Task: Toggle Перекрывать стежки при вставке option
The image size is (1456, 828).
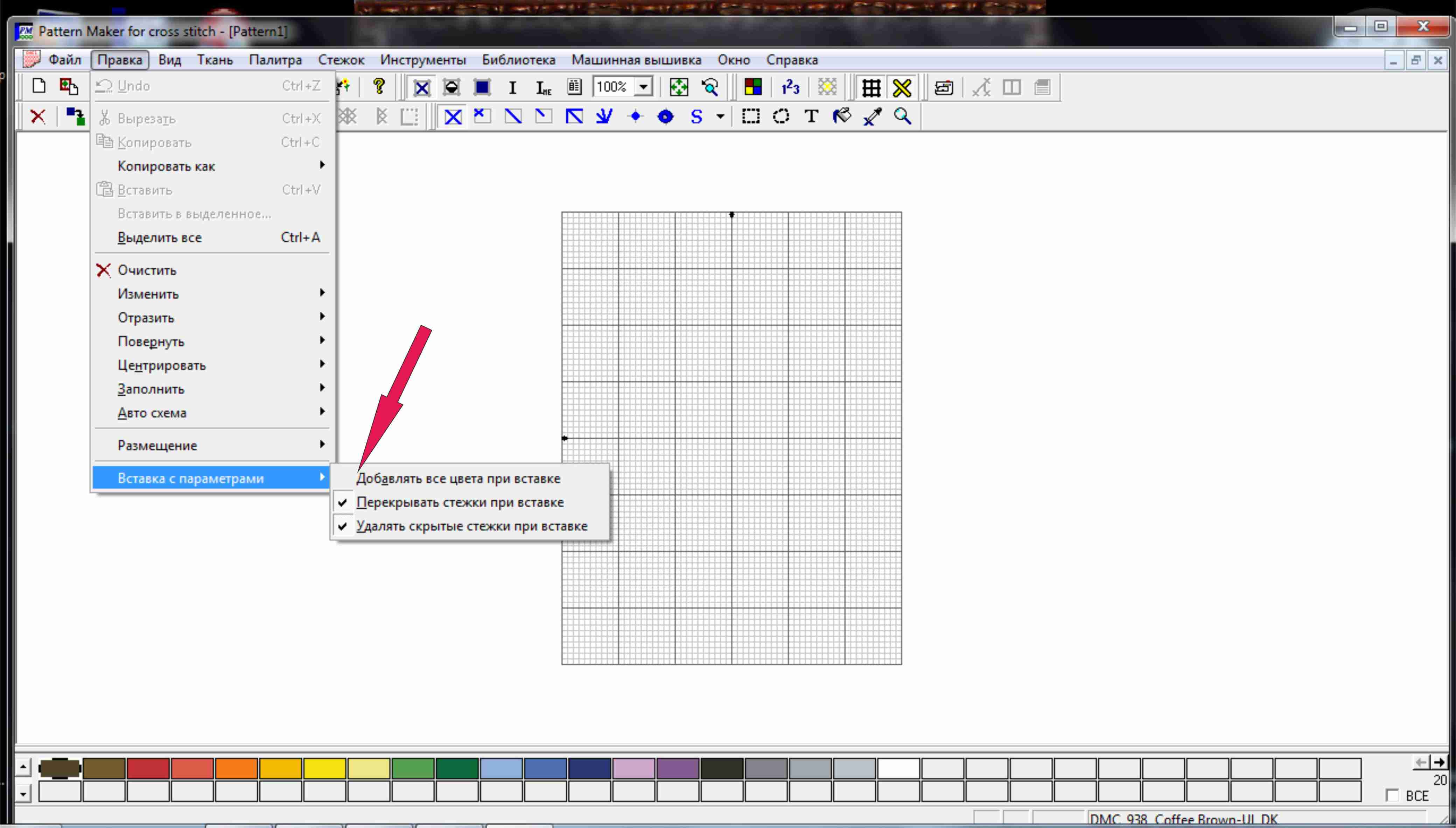Action: pos(460,502)
